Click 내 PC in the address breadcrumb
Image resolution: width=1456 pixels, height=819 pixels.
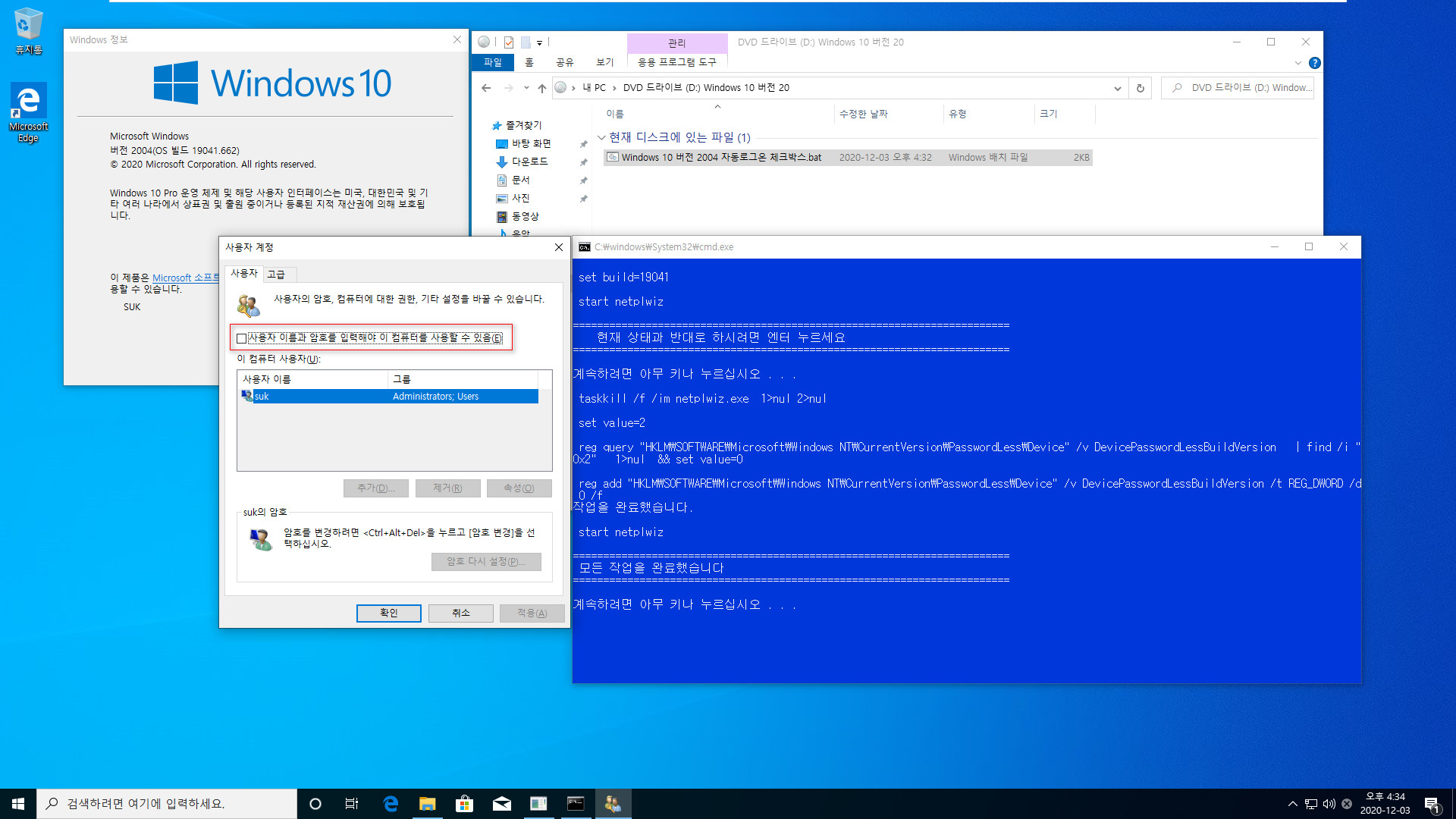click(x=594, y=88)
